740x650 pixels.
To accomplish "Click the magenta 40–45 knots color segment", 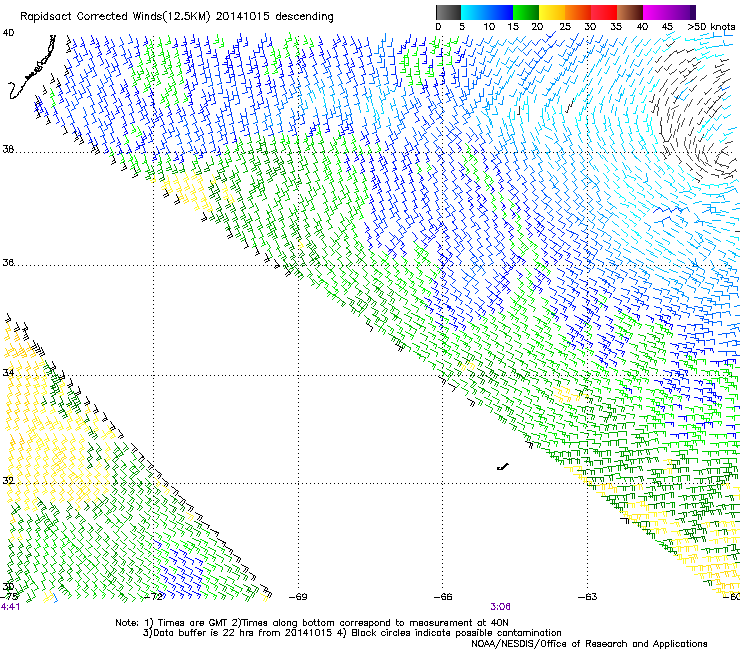I will coord(656,12).
